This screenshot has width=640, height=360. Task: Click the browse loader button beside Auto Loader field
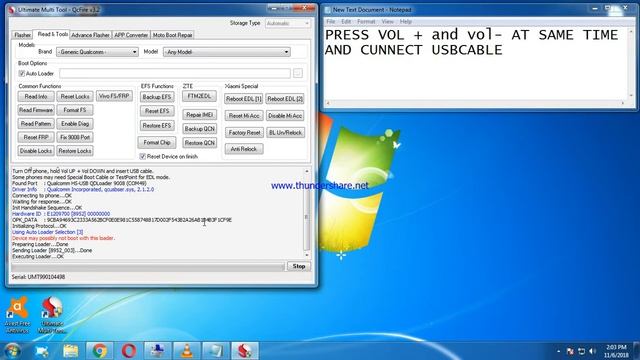pyautogui.click(x=298, y=73)
